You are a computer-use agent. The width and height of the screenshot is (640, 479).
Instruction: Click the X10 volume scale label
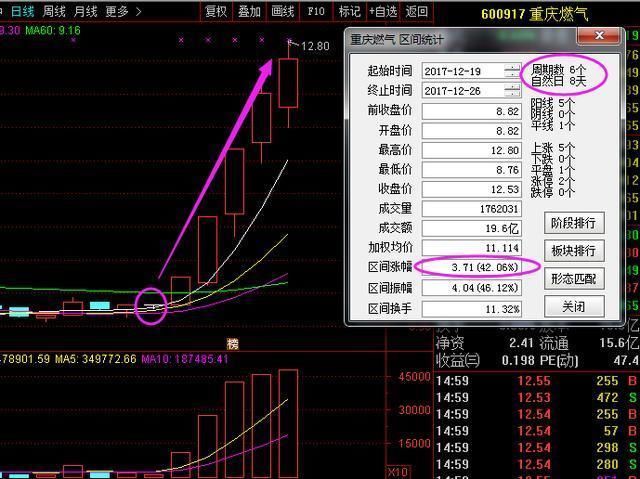click(397, 472)
